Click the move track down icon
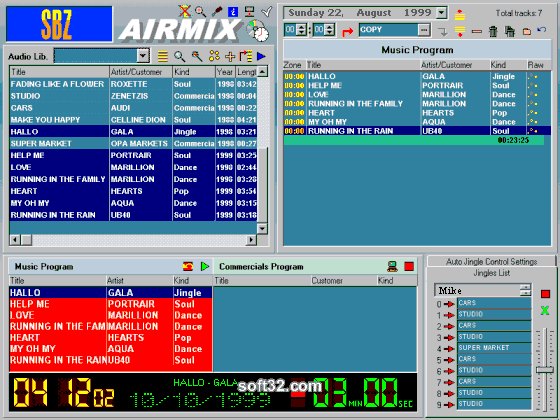560x420 pixels. [460, 31]
